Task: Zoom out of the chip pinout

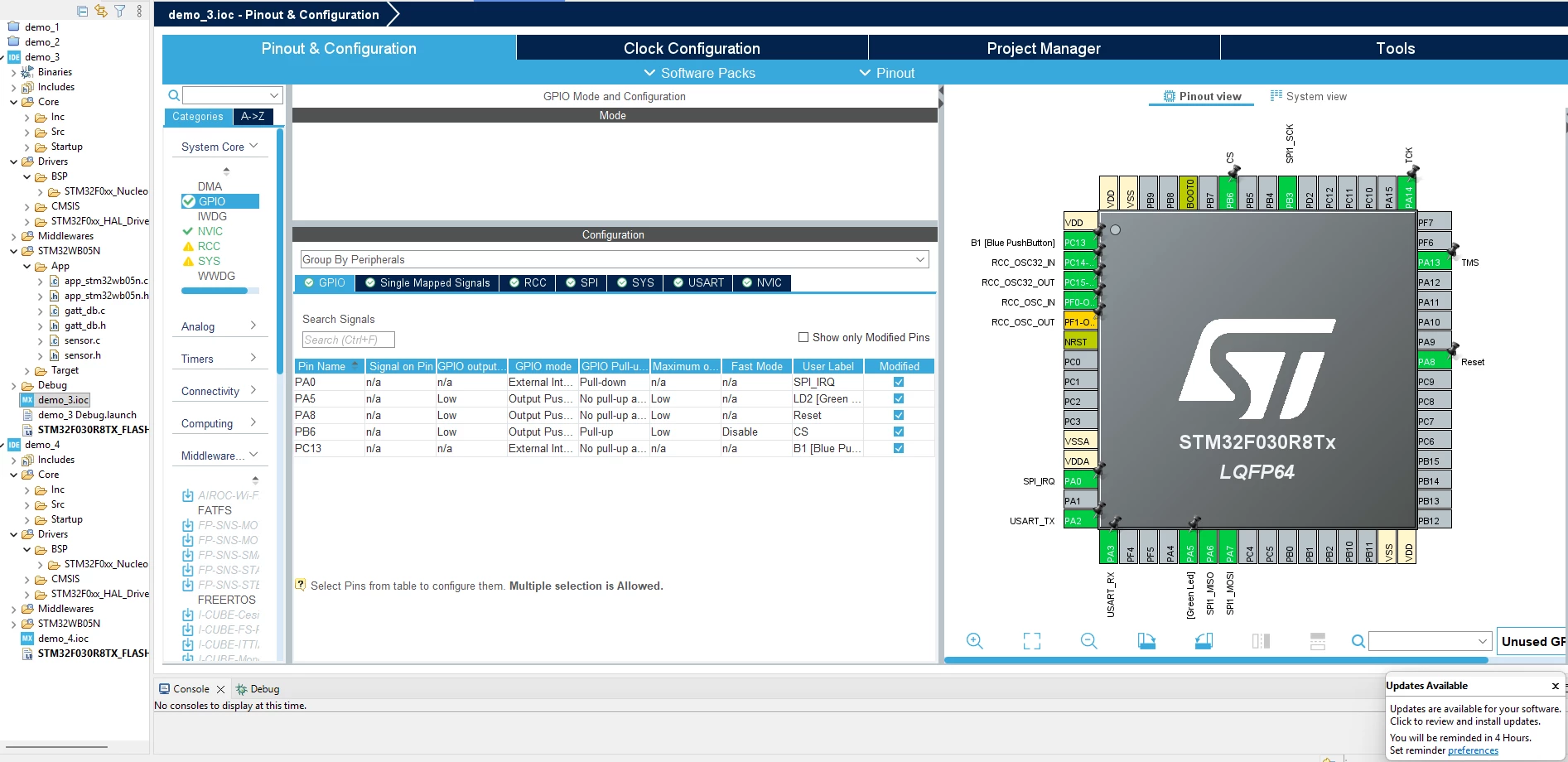Action: click(1089, 641)
